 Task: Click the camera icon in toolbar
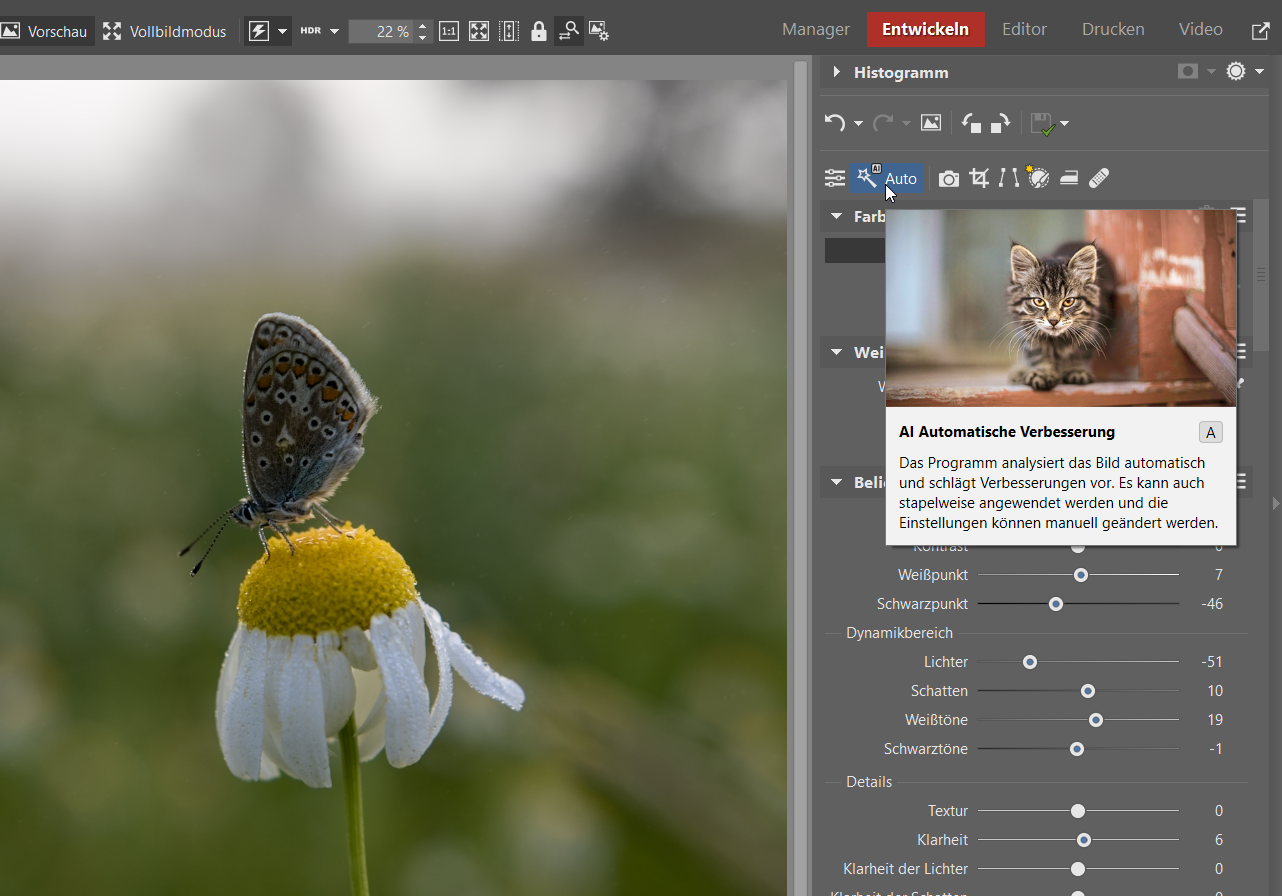click(948, 178)
